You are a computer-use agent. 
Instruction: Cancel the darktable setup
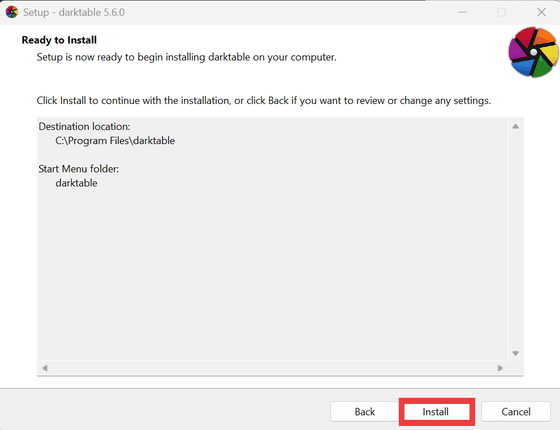[516, 412]
